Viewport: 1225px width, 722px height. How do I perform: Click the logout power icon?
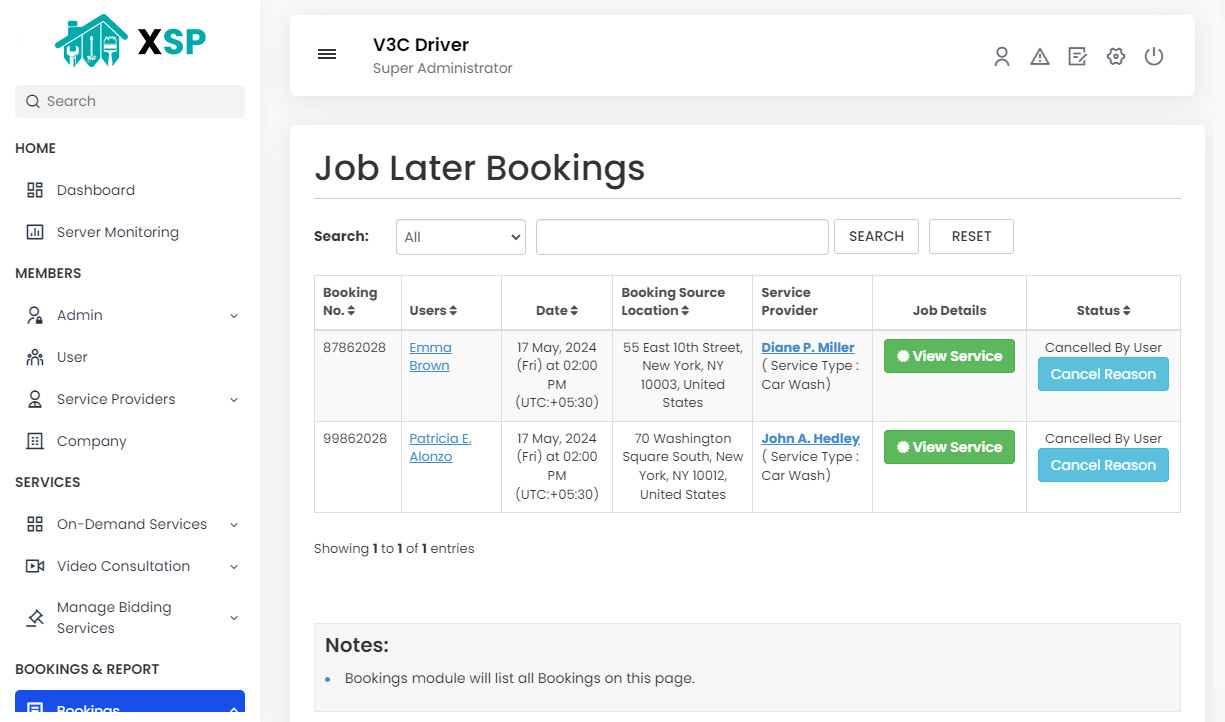tap(1154, 57)
